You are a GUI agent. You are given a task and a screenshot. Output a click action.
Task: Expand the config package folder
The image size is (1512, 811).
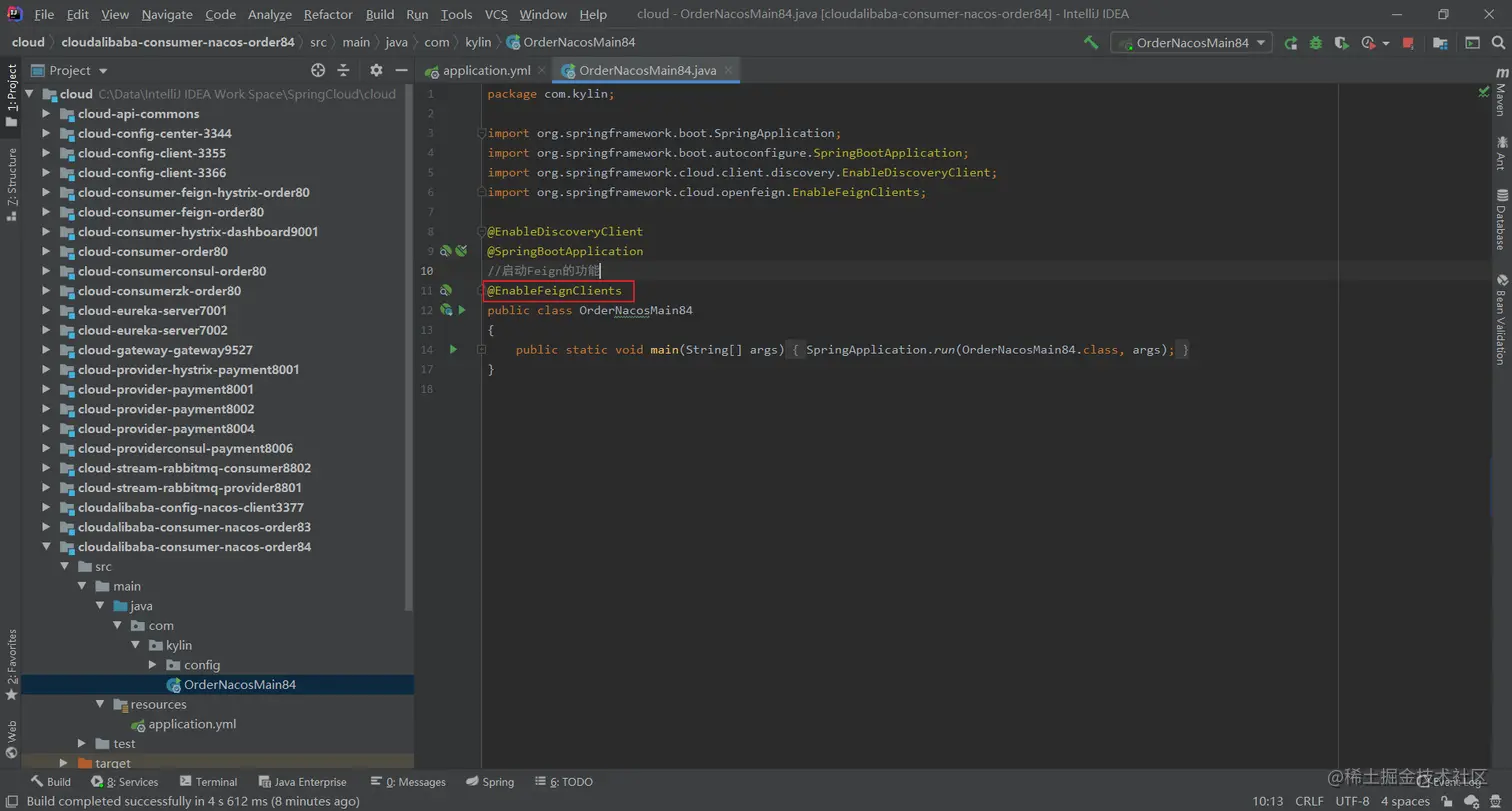152,665
